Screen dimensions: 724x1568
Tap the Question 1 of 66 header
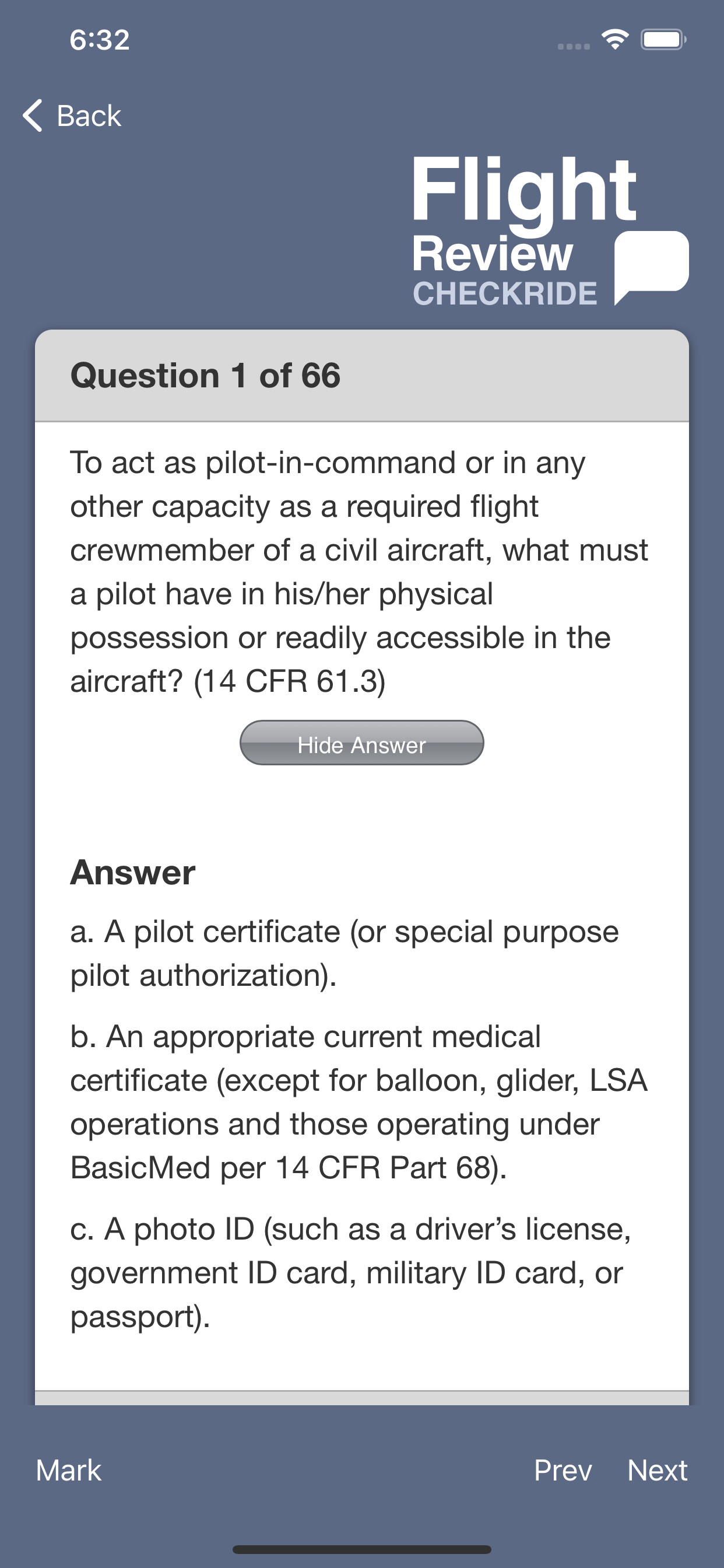pos(206,375)
